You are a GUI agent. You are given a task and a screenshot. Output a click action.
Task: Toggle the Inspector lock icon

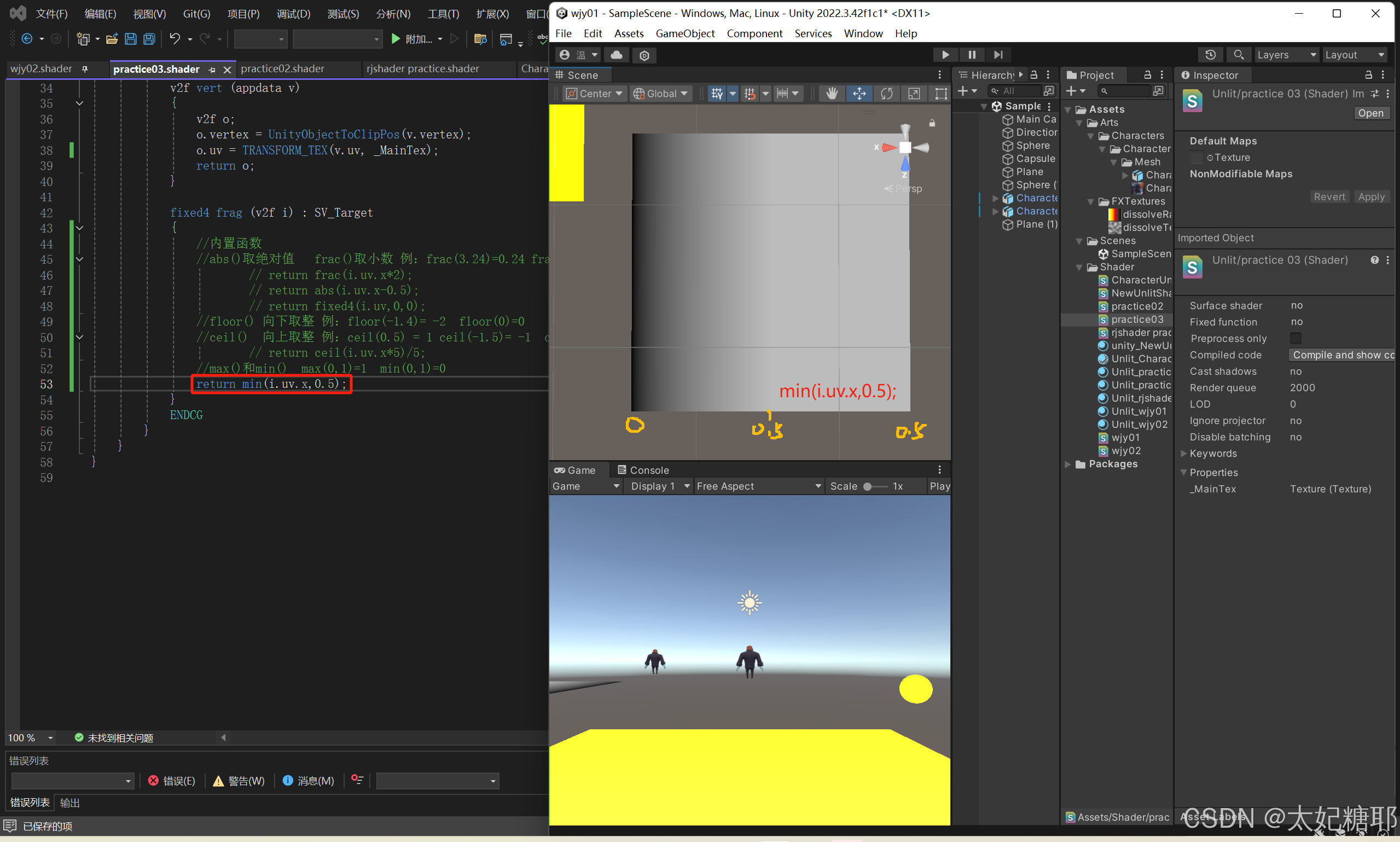1368,75
